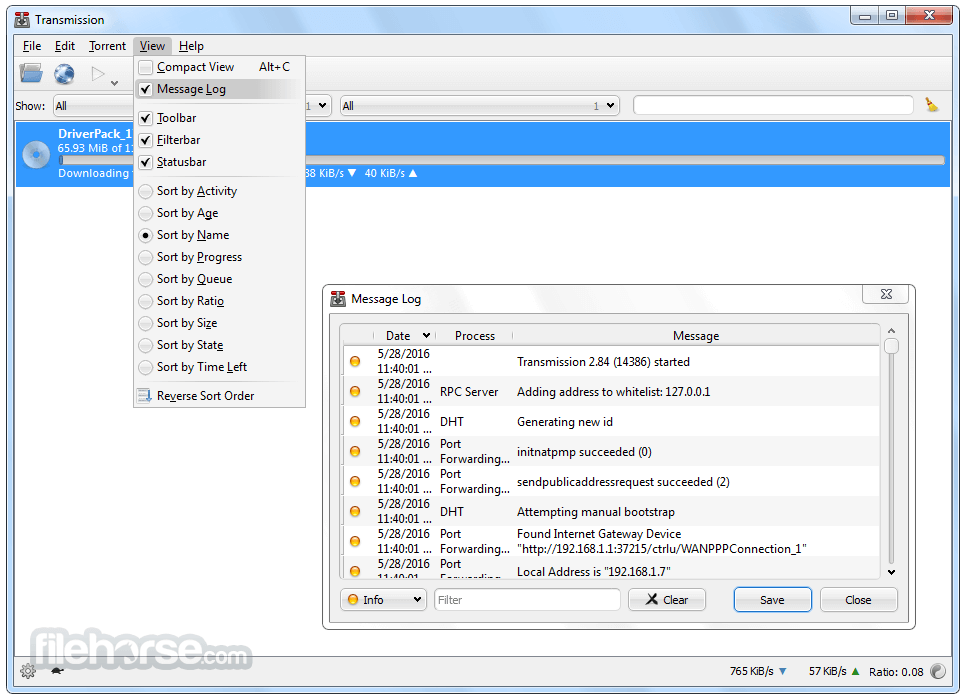This screenshot has width=966, height=700.
Task: Click the Save button
Action: tap(772, 600)
